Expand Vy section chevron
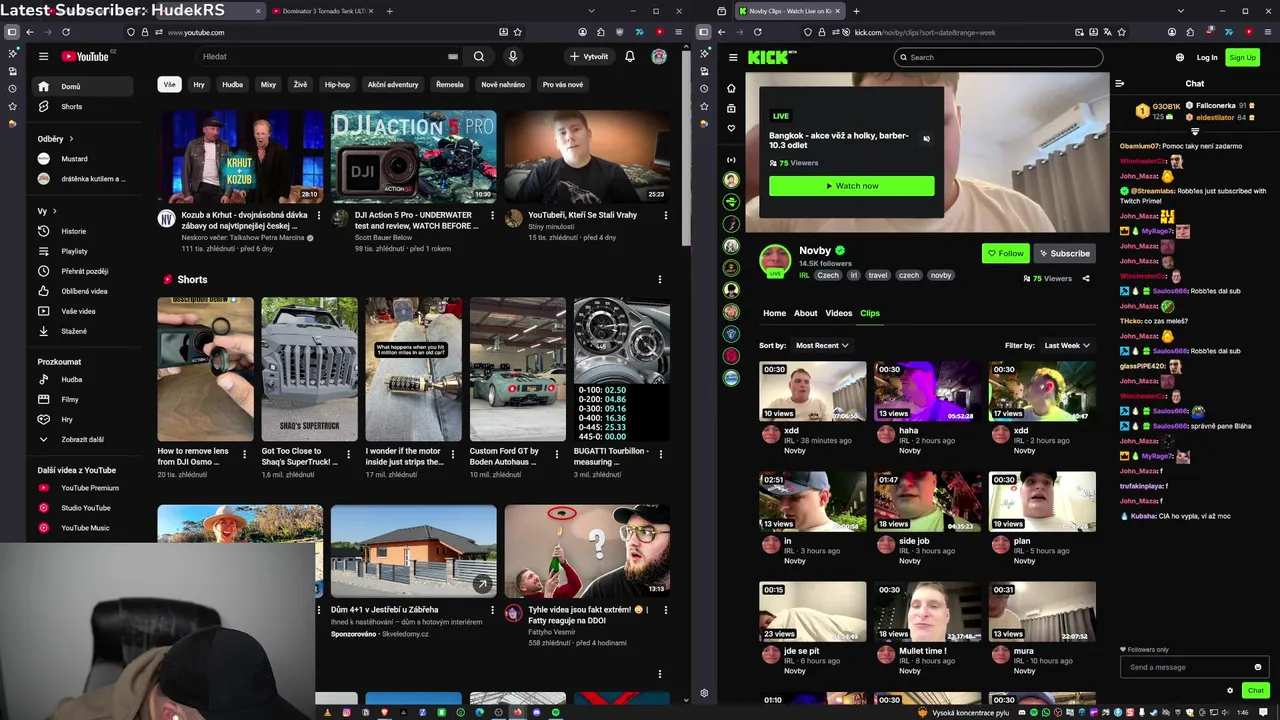1280x720 pixels. click(x=54, y=211)
